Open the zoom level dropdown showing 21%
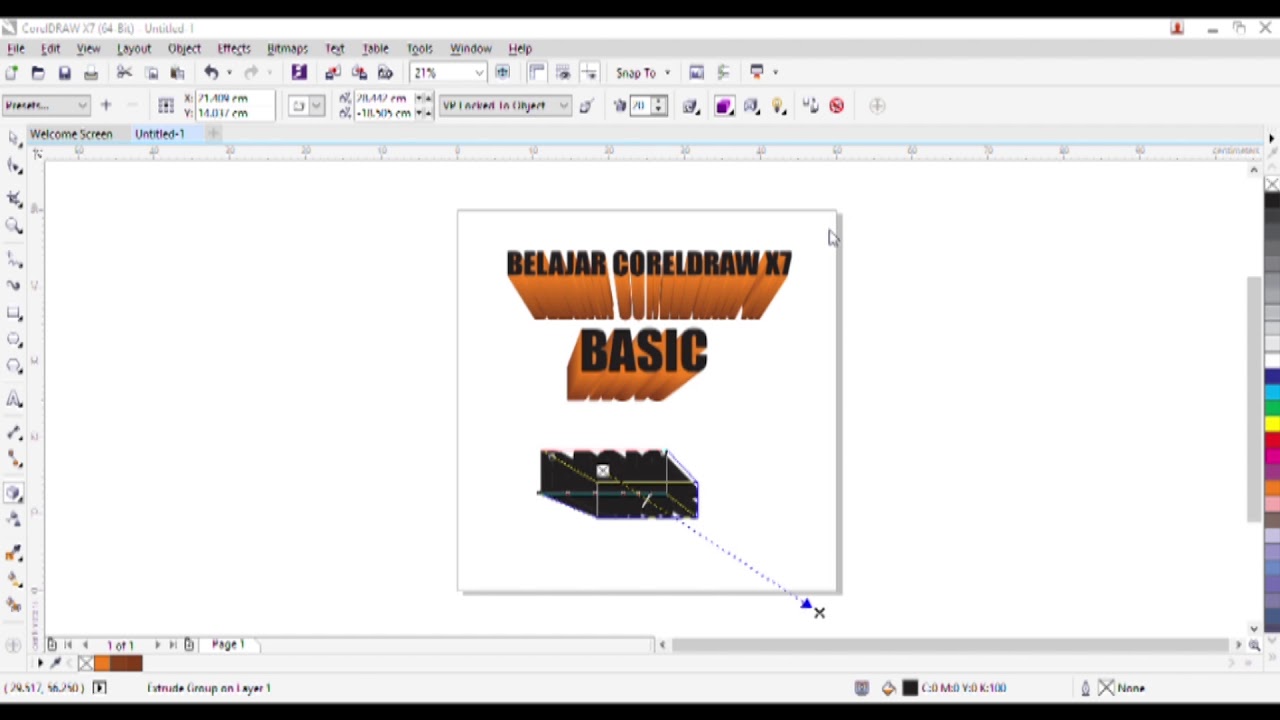Viewport: 1280px width, 720px height. (x=479, y=73)
